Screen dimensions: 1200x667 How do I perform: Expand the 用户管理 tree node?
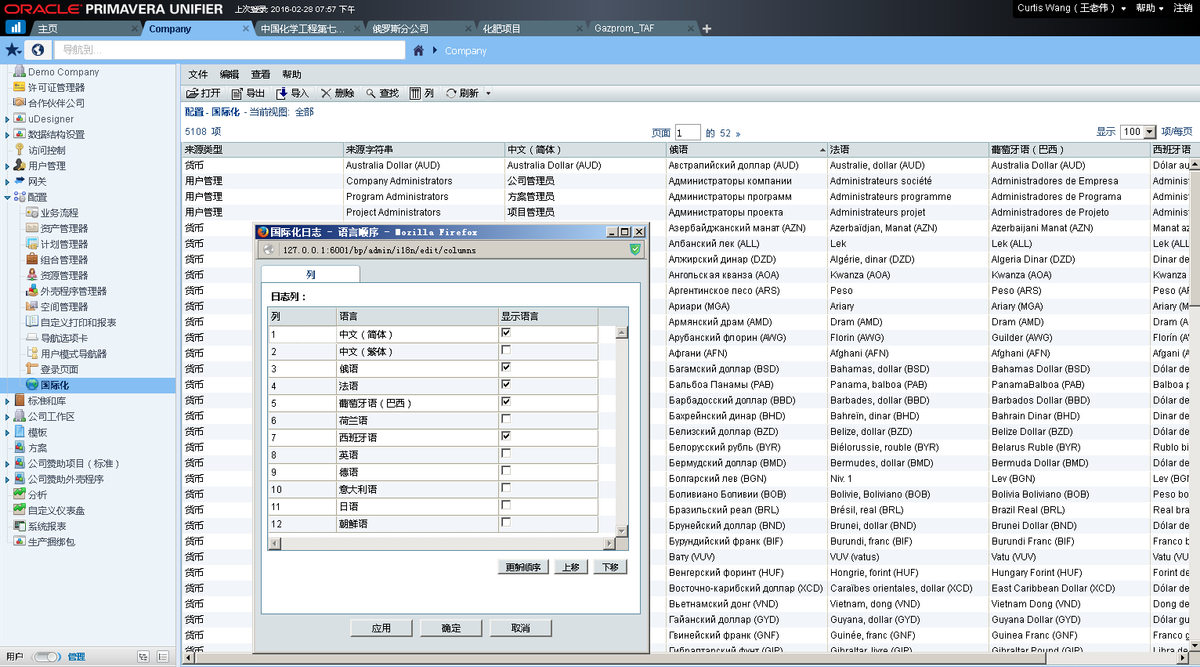pos(7,166)
